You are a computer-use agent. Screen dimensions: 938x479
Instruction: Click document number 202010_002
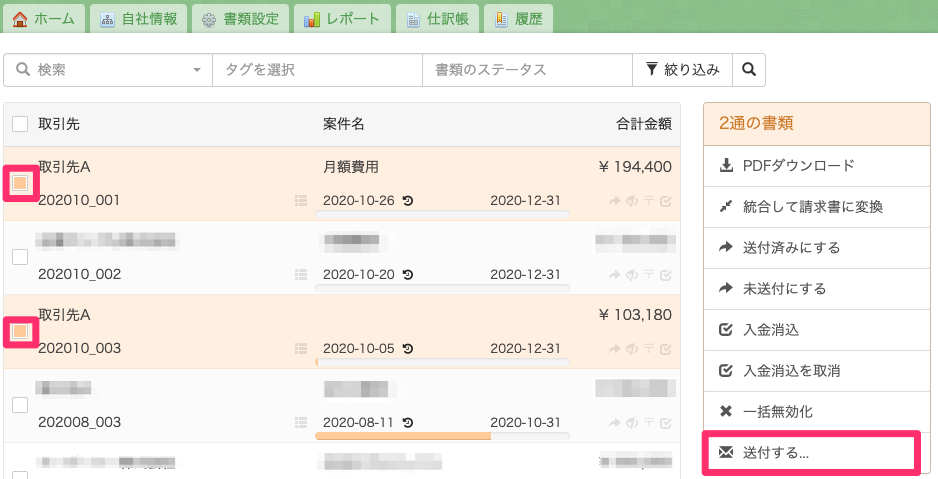coord(80,274)
